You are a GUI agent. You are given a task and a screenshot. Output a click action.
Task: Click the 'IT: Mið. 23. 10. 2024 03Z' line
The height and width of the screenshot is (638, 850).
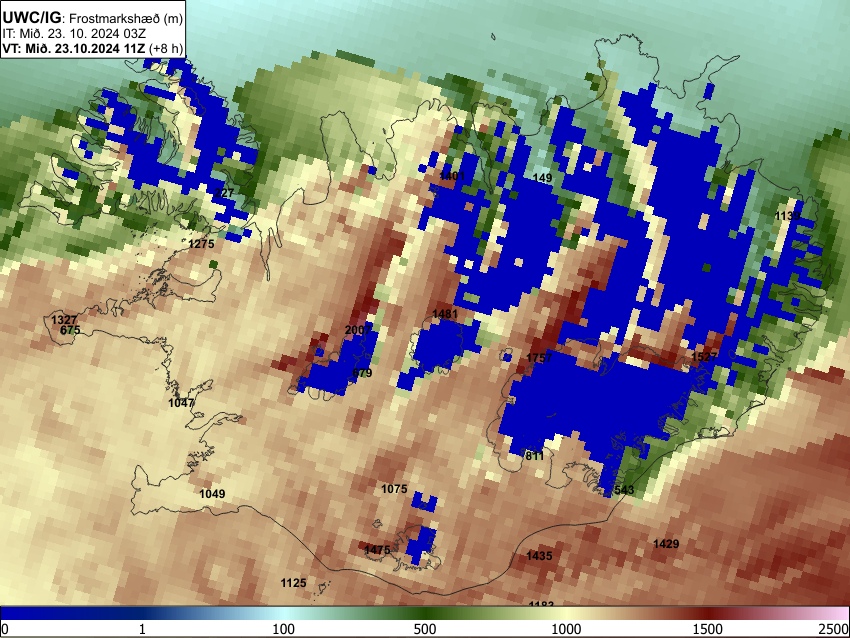coord(74,34)
